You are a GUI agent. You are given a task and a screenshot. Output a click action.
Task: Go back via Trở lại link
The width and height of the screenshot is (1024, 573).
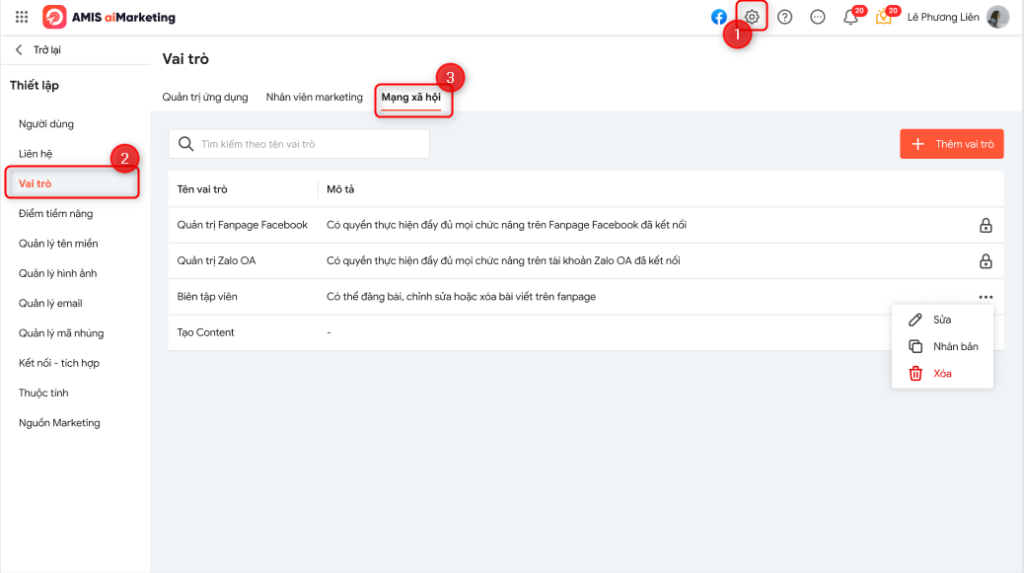[47, 50]
